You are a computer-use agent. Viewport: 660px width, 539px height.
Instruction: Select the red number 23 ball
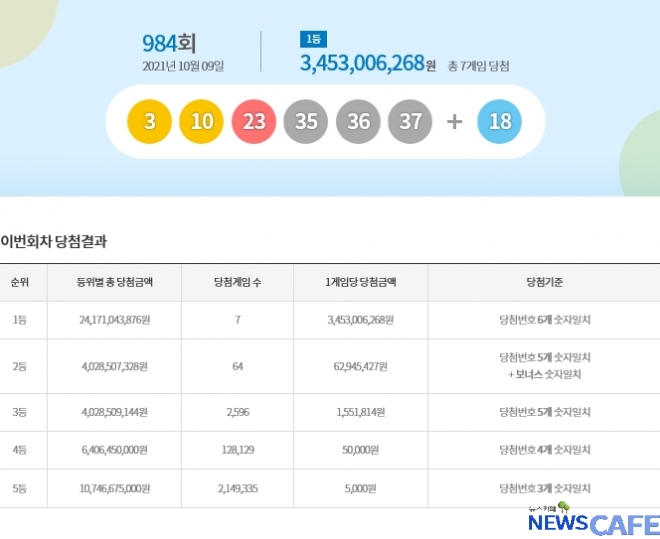coord(254,122)
